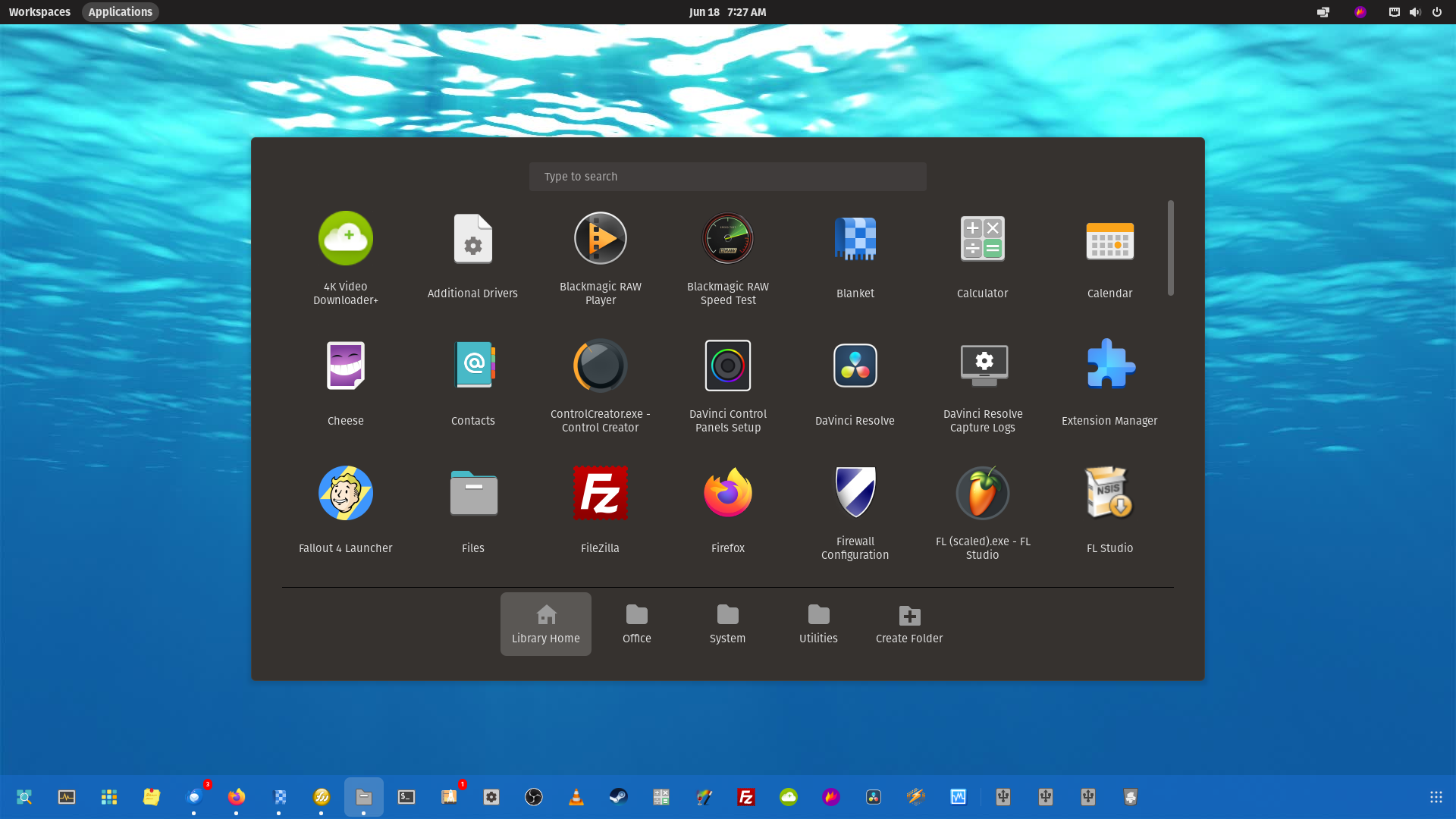
Task: Open Settings gear from the dock
Action: coord(491,797)
